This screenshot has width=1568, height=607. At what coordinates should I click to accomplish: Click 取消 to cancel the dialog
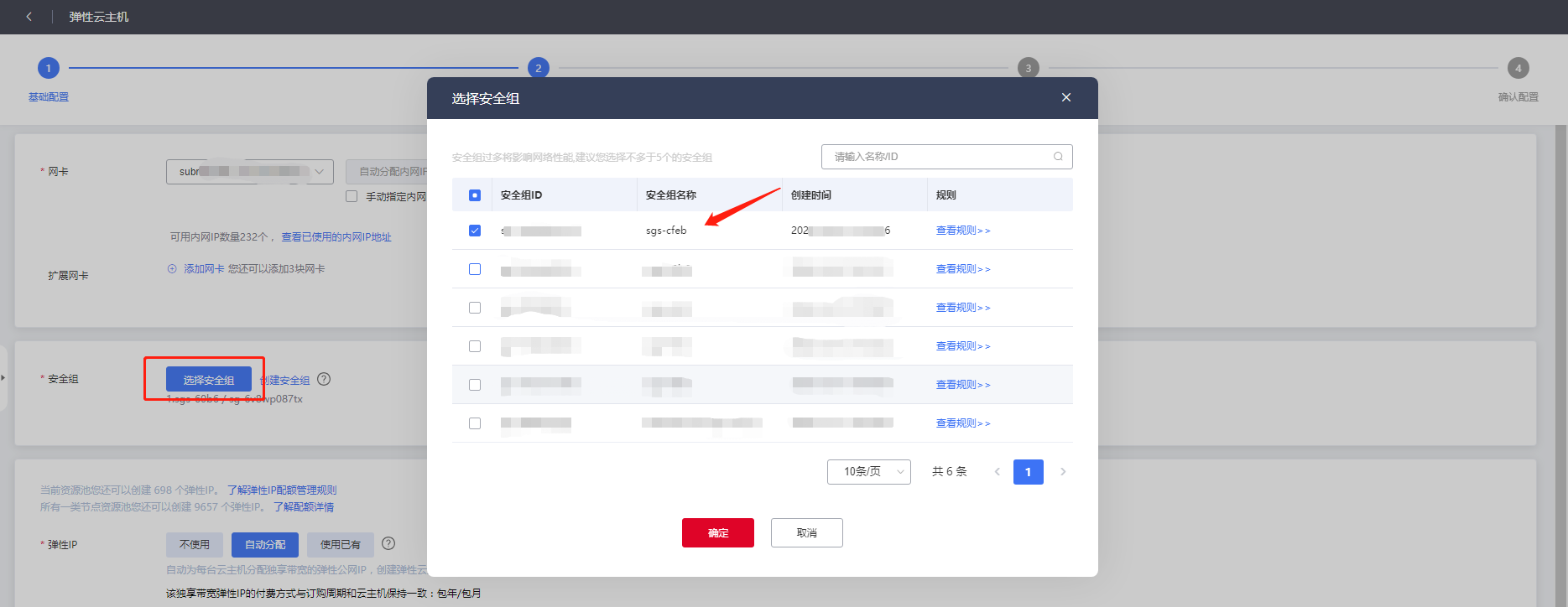click(x=807, y=533)
